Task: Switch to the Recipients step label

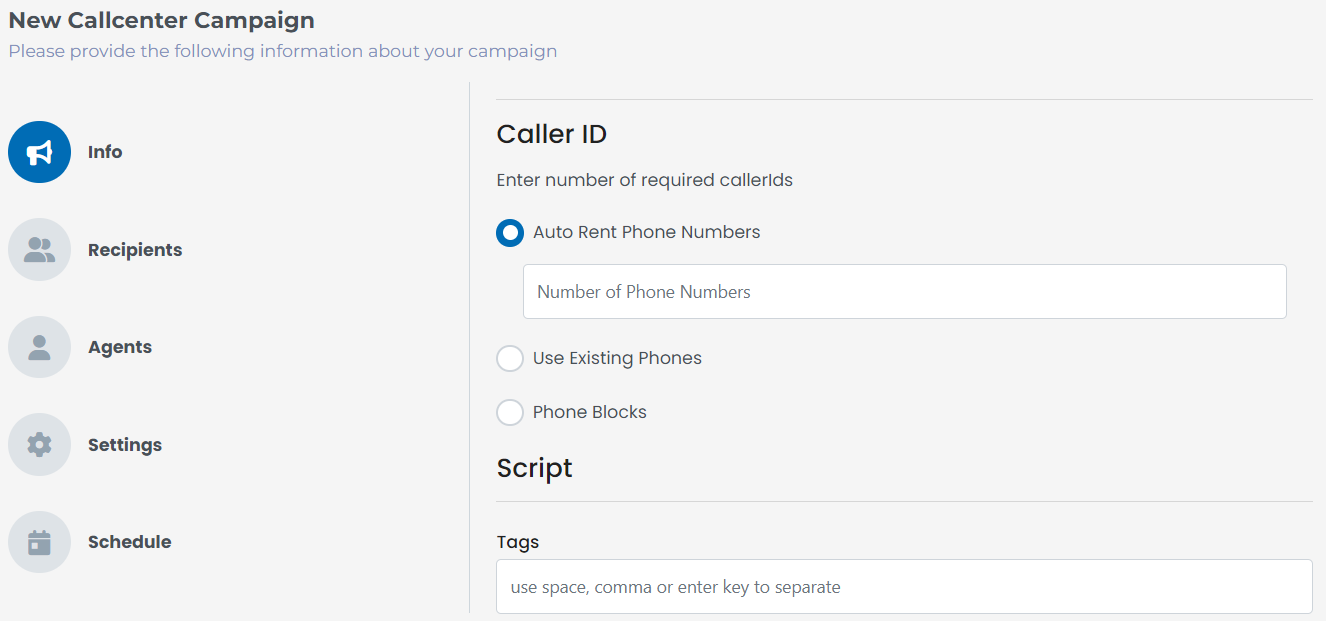Action: coord(135,250)
